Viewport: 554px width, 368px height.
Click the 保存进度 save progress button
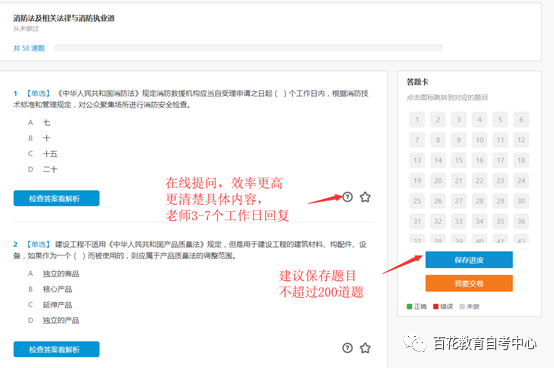469,260
